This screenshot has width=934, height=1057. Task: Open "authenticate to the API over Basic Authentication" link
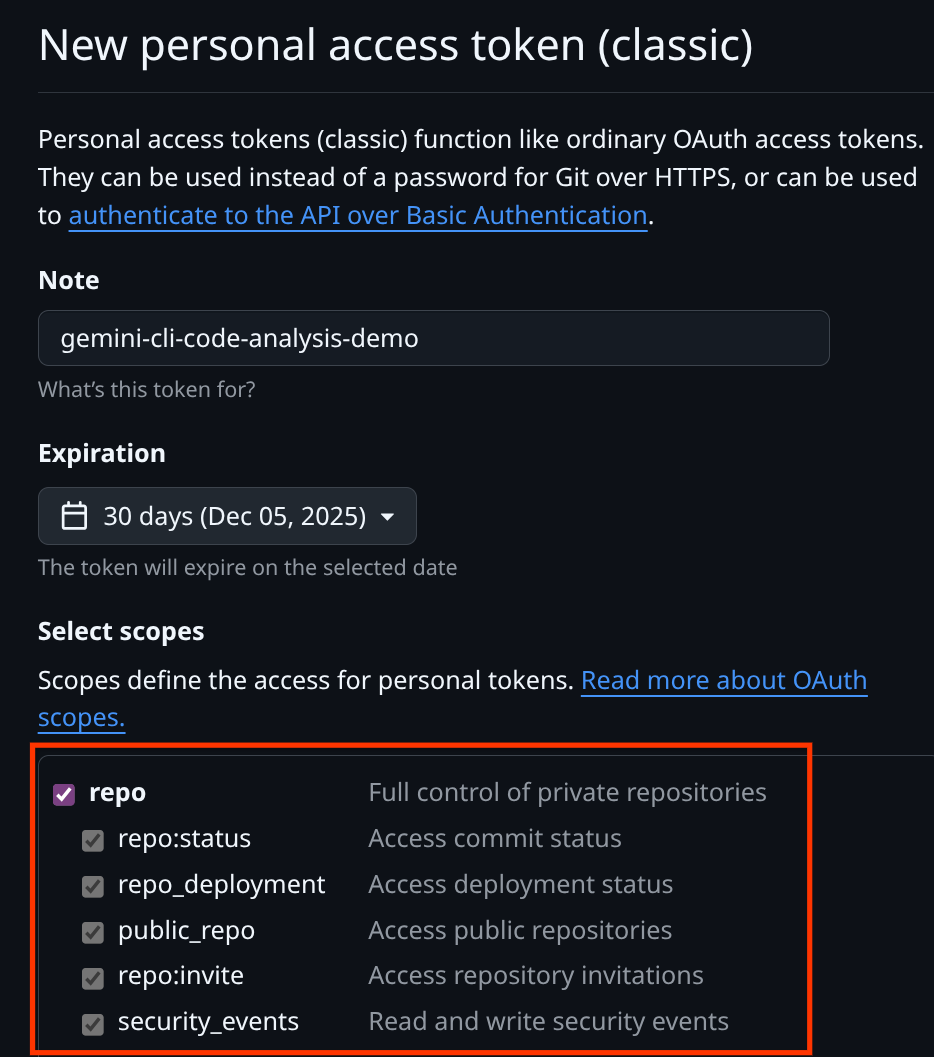point(357,215)
